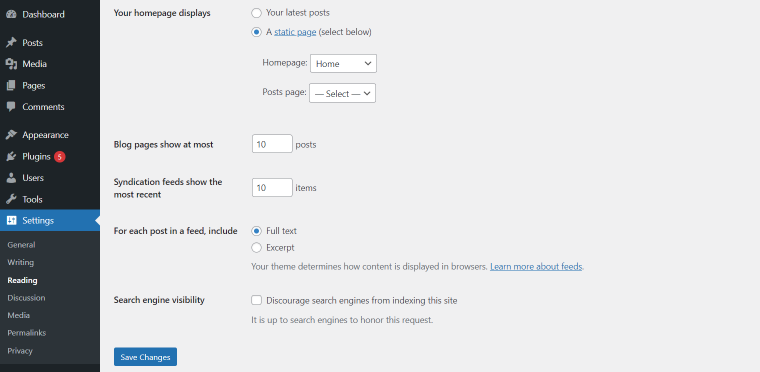Click the Save Changes button
Viewport: 760px width, 372px height.
tap(145, 357)
